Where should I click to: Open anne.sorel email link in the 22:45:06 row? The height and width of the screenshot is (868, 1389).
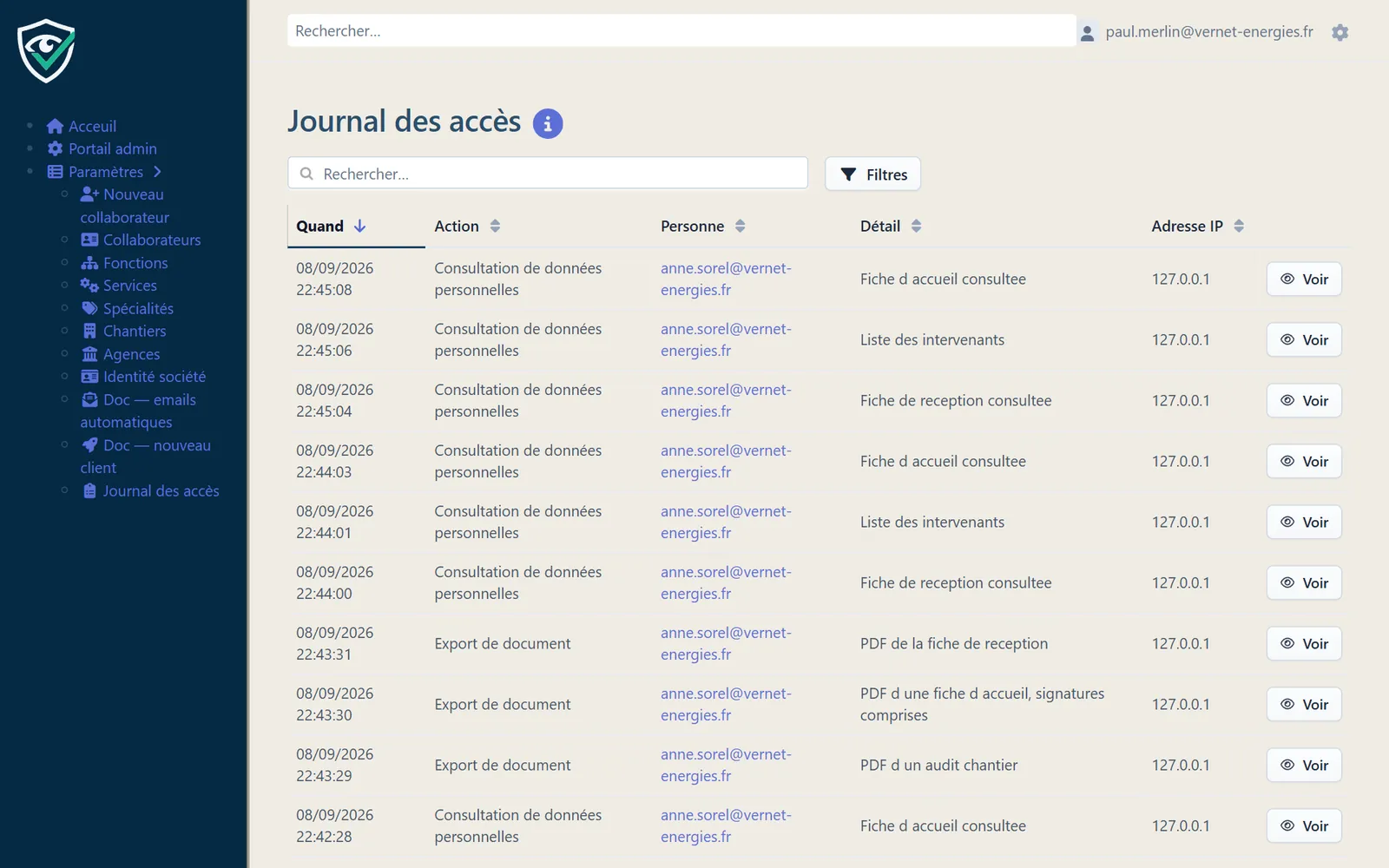coord(726,339)
